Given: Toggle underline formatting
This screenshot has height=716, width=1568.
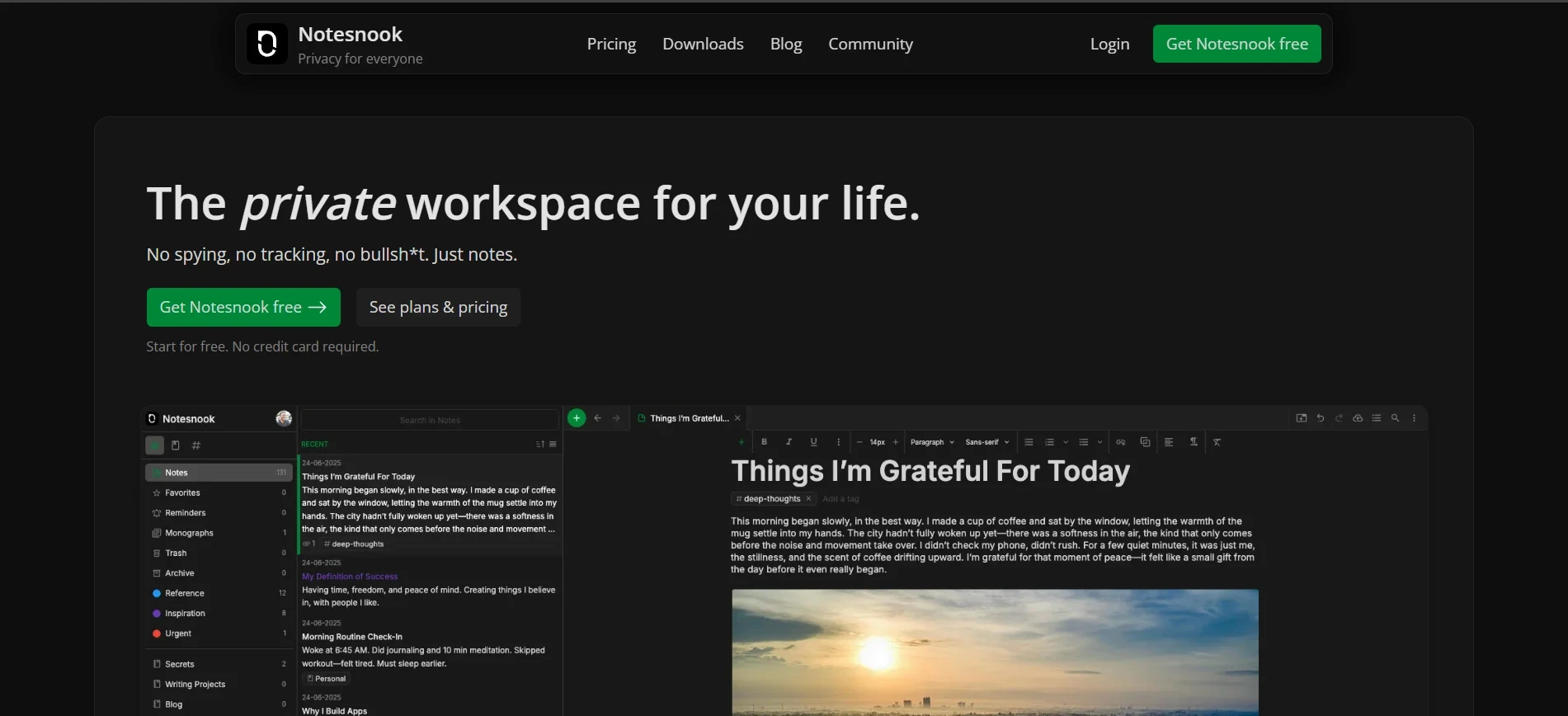Looking at the screenshot, I should click(813, 442).
